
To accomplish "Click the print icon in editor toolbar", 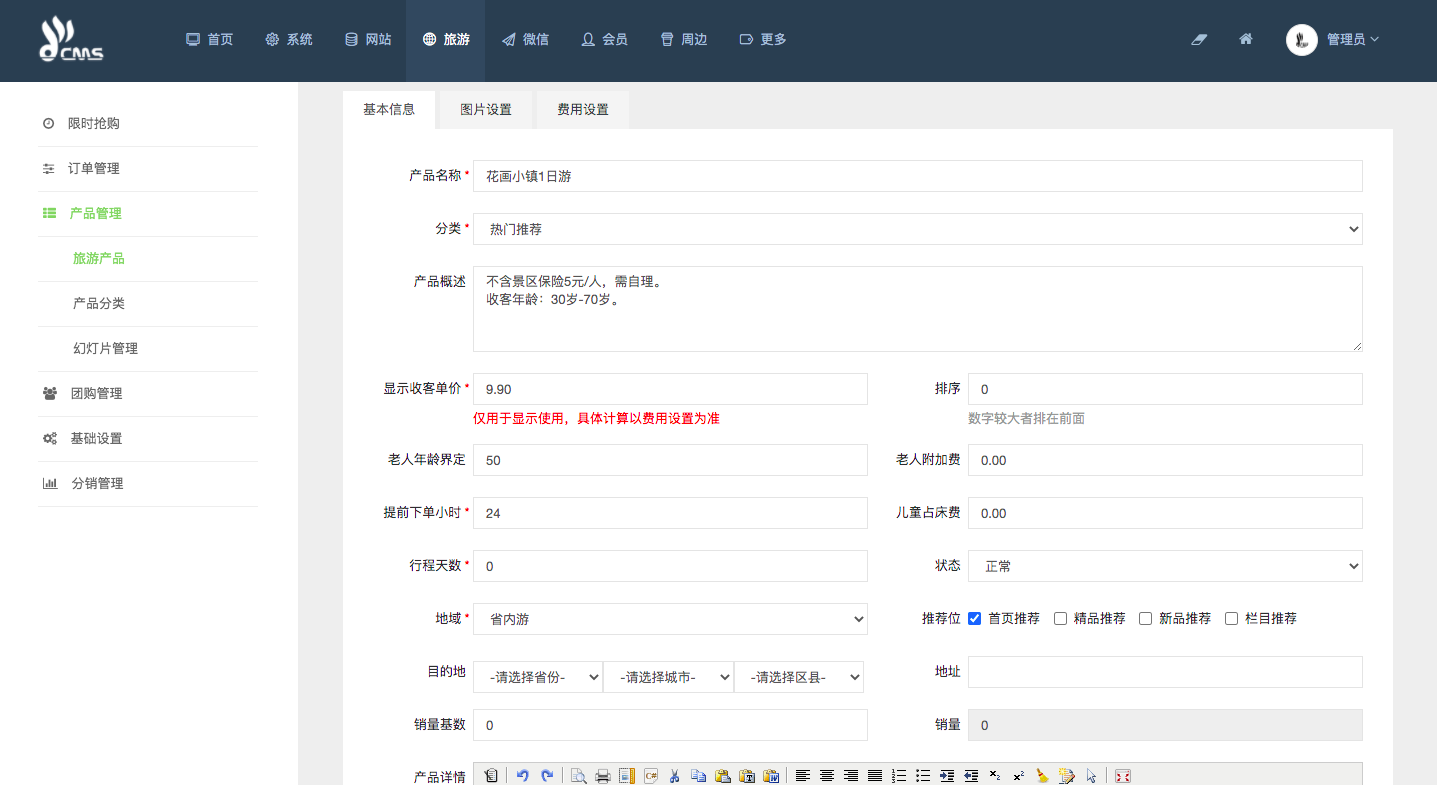I will [603, 776].
